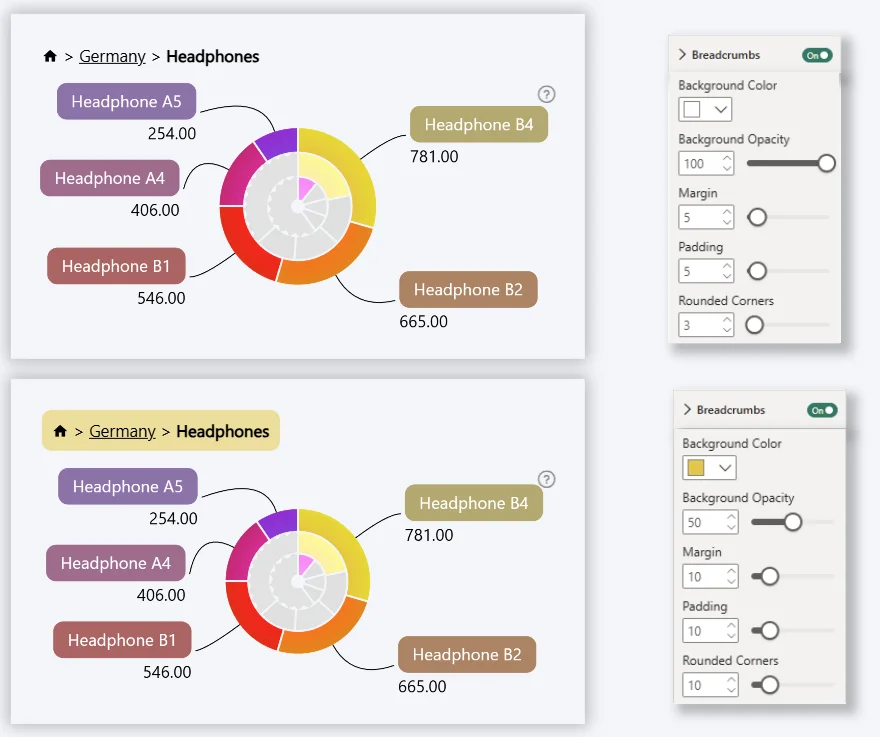Click the help question mark icon in top chart

(x=546, y=95)
